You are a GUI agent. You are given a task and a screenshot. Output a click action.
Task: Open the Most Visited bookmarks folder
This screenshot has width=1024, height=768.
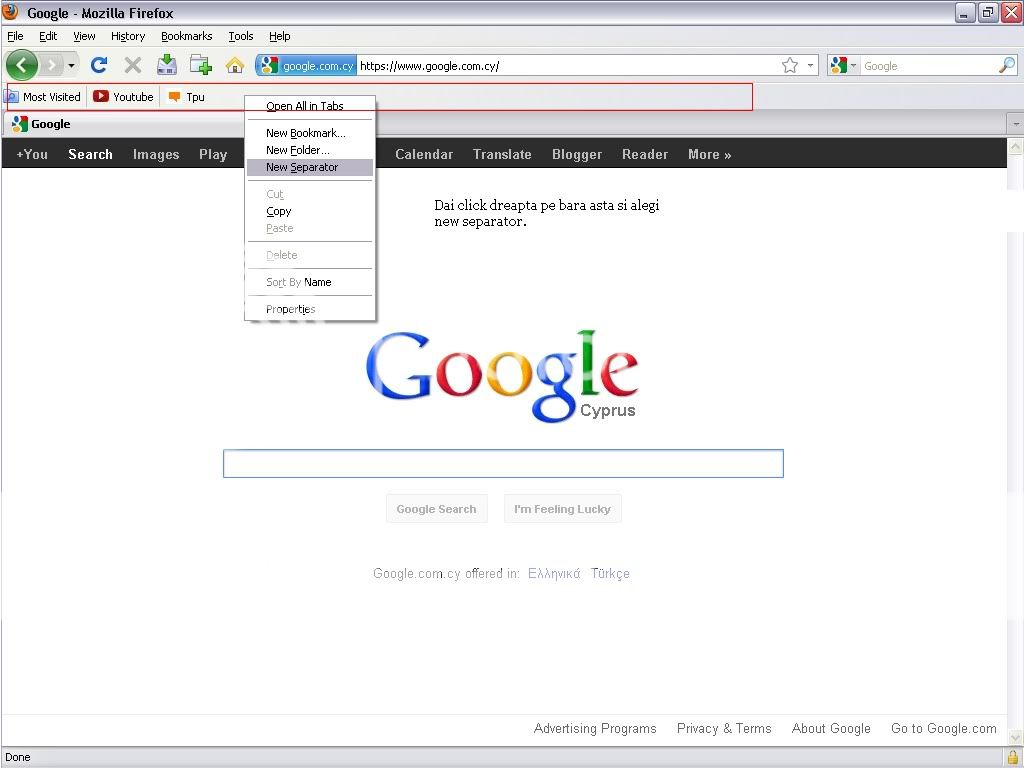coord(43,97)
